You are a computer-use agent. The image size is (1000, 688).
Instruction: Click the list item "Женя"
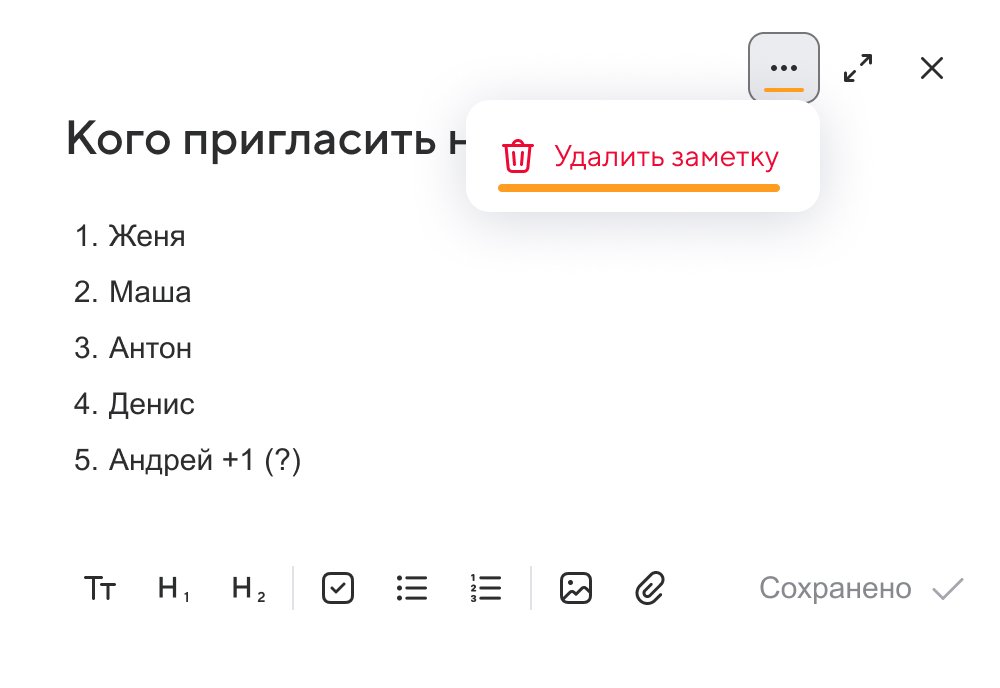click(147, 237)
